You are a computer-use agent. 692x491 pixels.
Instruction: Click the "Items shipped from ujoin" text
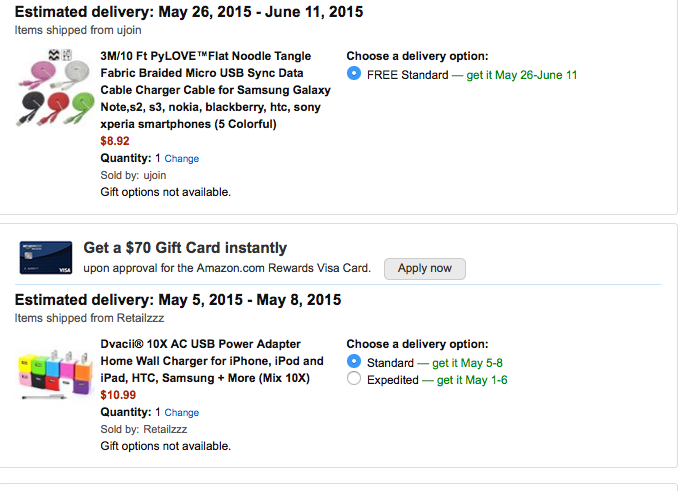pyautogui.click(x=78, y=30)
